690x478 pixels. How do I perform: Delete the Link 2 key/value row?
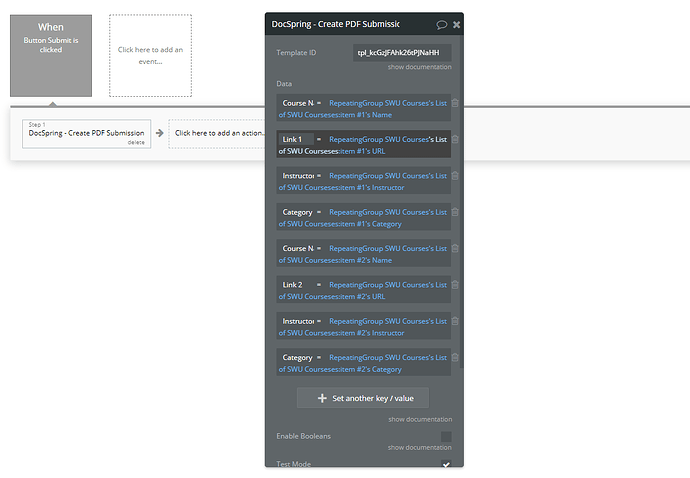point(455,285)
